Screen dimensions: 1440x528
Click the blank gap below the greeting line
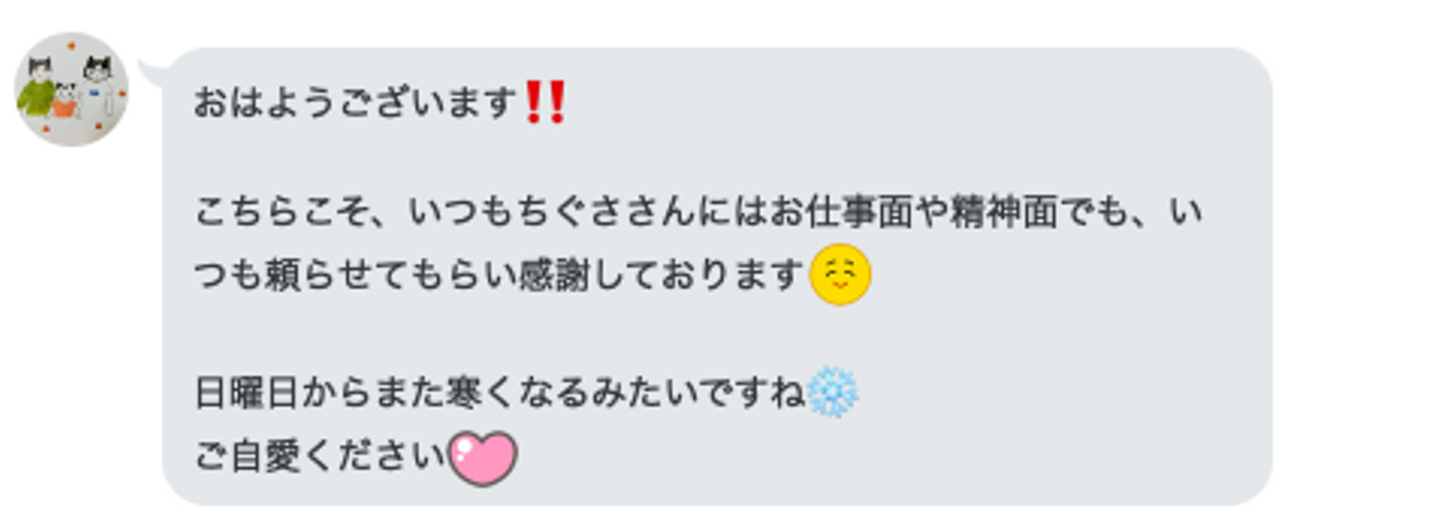(x=700, y=158)
